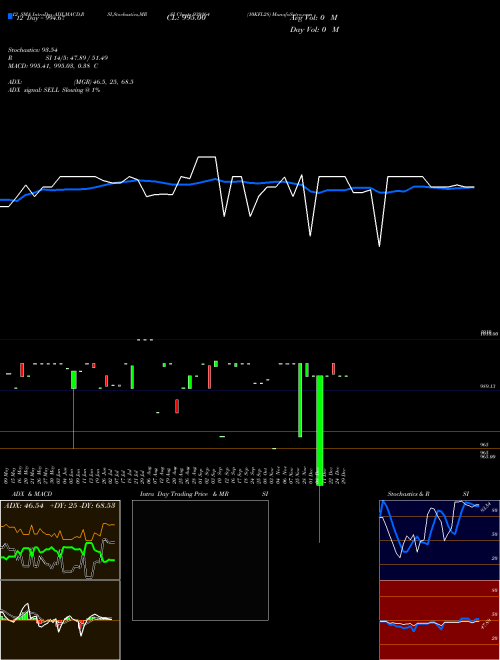Open the blue Stochastics chart panel

point(439,540)
